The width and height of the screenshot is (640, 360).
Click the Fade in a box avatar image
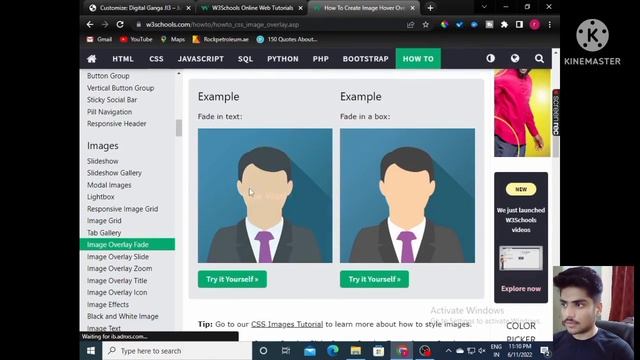coord(407,196)
